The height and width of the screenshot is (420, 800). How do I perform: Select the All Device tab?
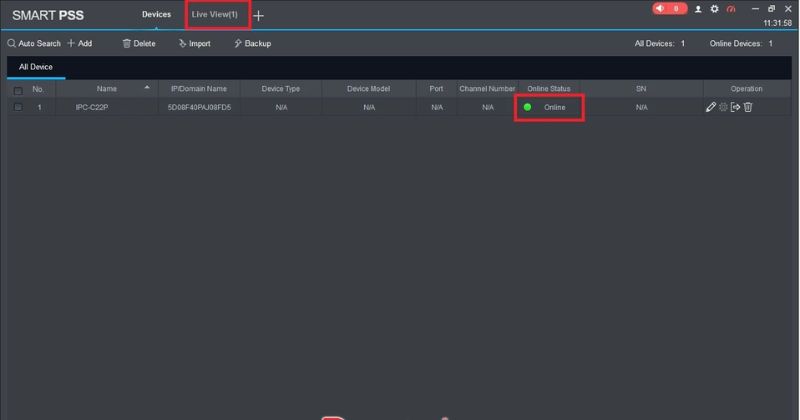(x=36, y=67)
